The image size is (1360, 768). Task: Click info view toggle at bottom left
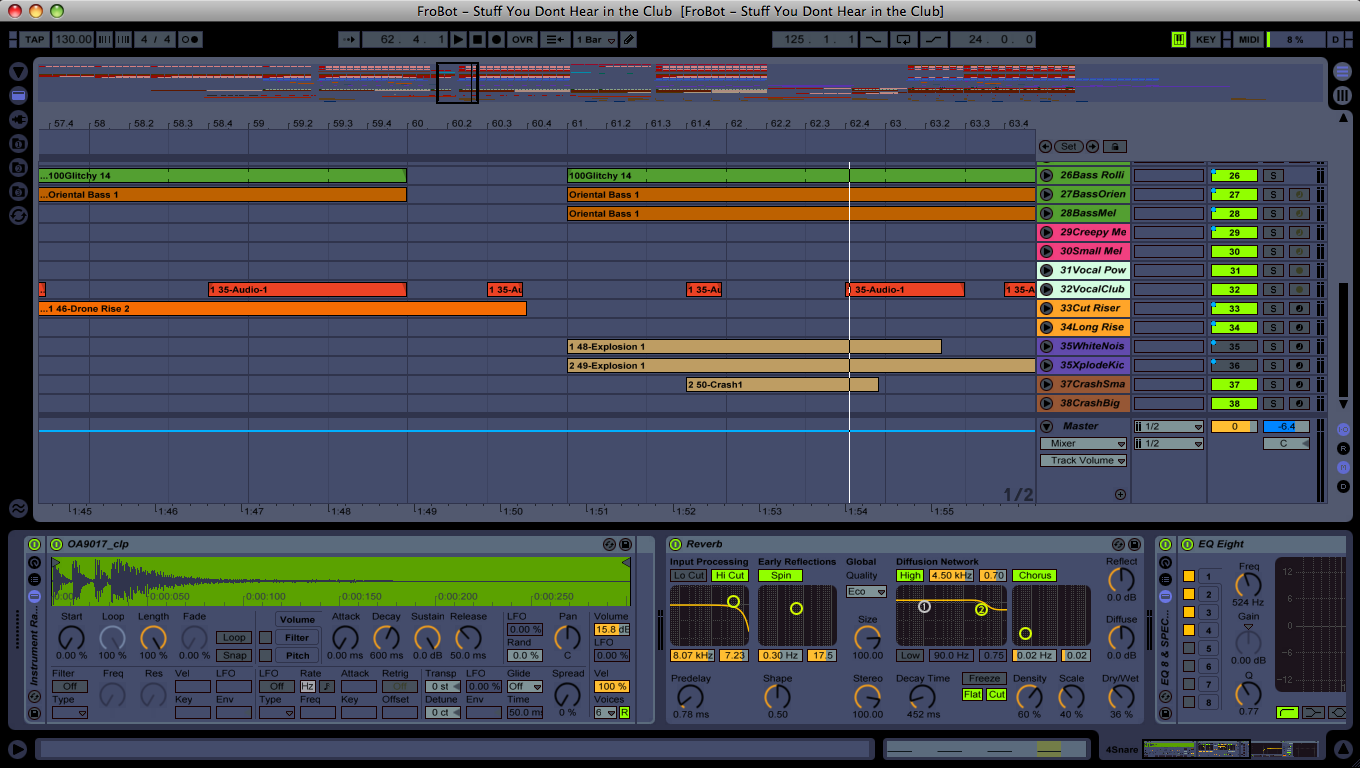pos(18,748)
